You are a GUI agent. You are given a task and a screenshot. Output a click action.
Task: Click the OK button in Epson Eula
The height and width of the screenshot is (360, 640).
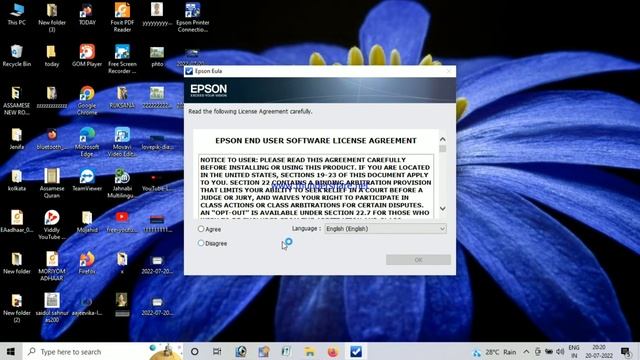(x=418, y=260)
